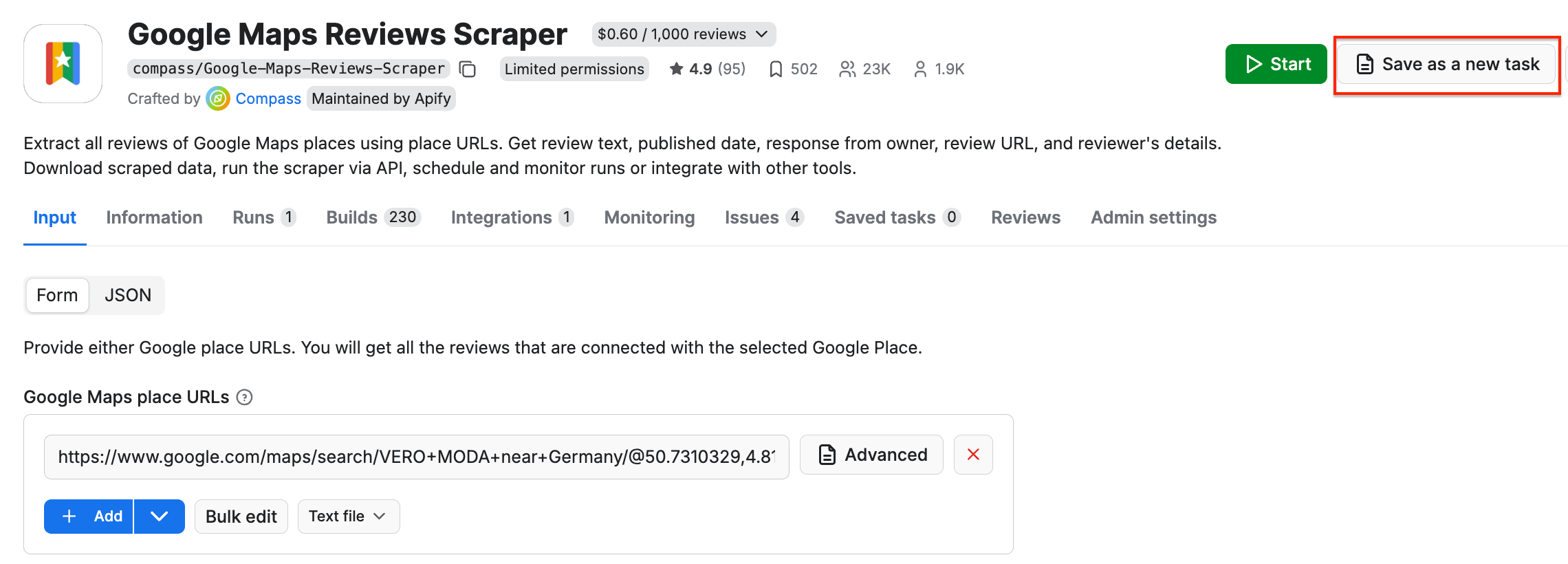
Task: Click the Compass creator avatar icon
Action: coord(217,98)
